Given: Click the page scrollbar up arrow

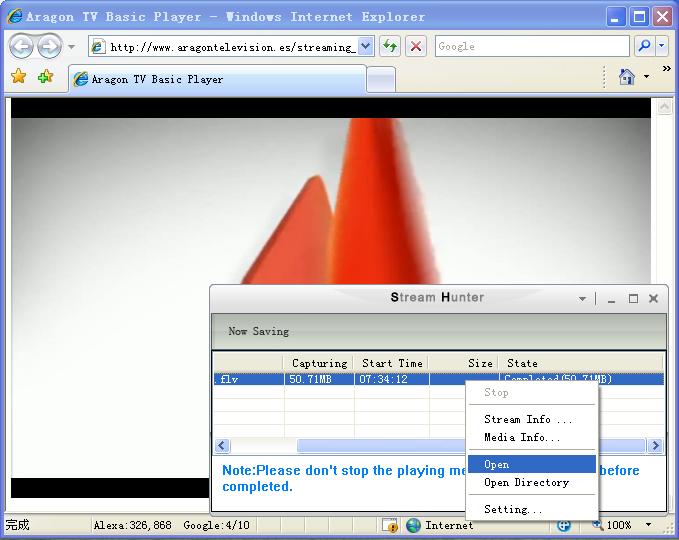Looking at the screenshot, I should pos(664,107).
